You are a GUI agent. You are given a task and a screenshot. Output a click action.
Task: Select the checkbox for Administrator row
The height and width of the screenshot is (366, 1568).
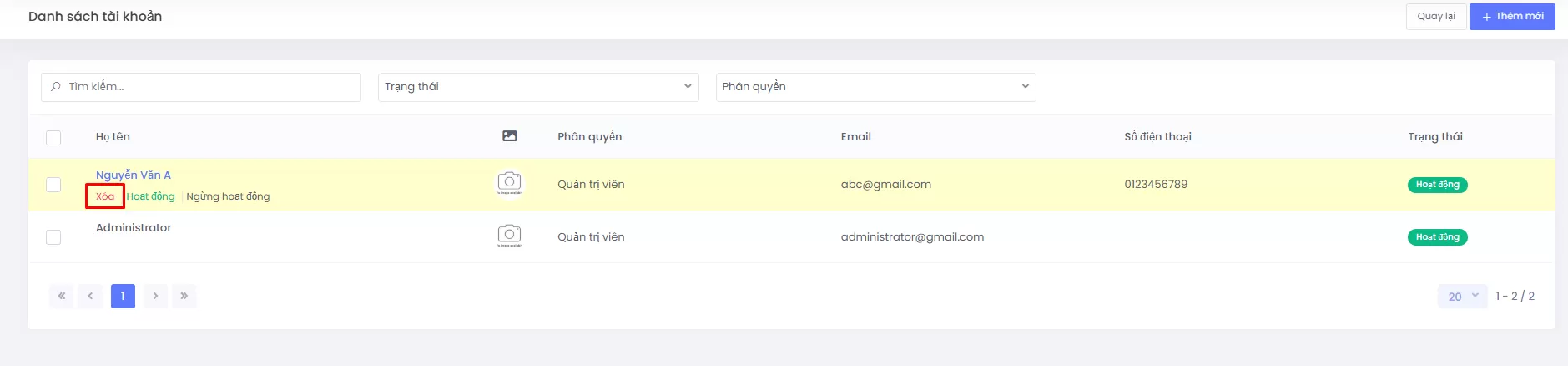(53, 237)
